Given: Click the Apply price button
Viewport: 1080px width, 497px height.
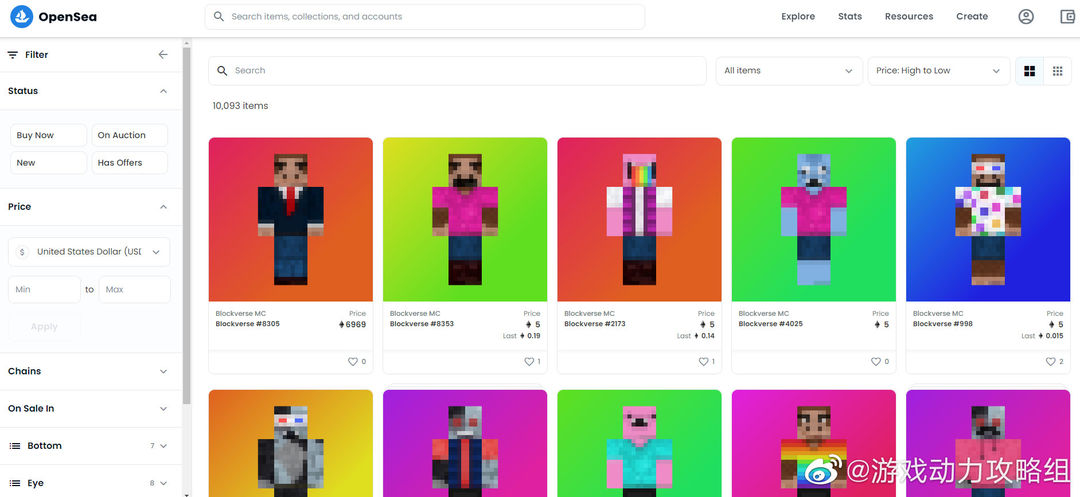Looking at the screenshot, I should coord(44,327).
